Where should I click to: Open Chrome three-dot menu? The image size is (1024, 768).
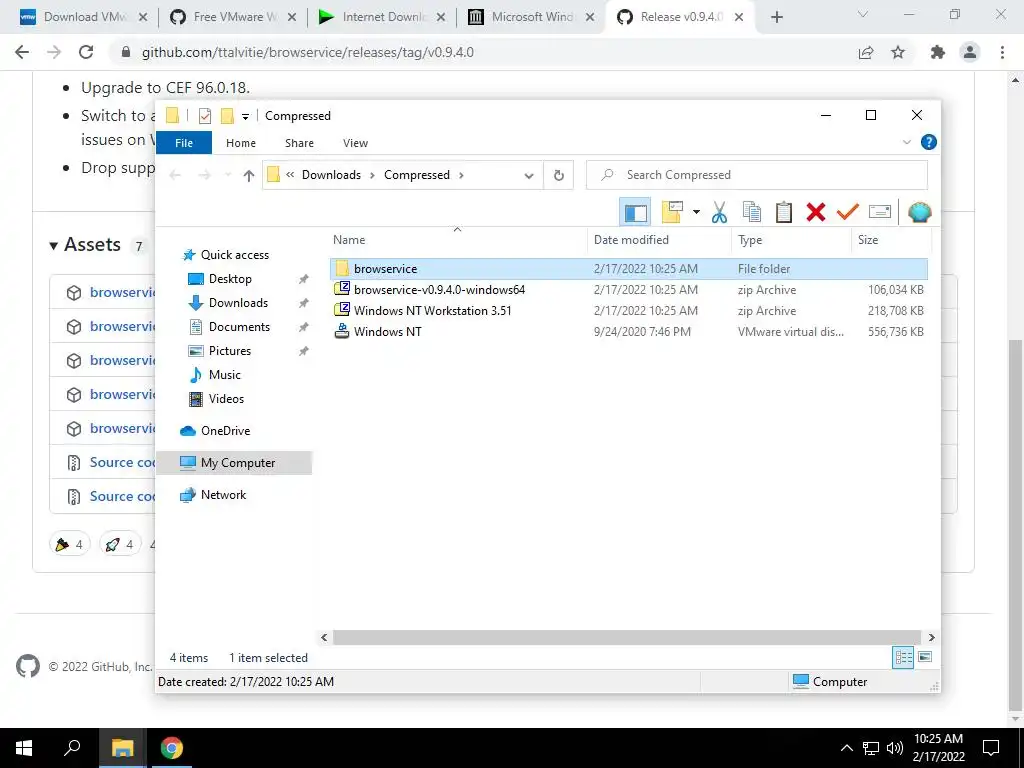point(1002,52)
